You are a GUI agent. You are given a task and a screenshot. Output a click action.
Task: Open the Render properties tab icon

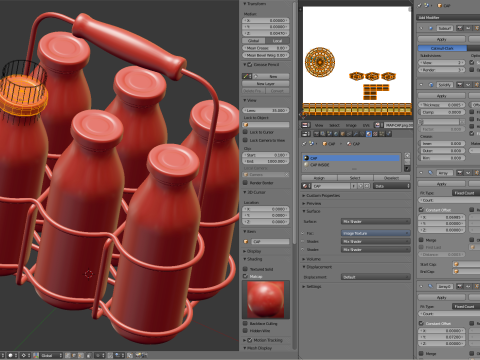tap(316, 134)
